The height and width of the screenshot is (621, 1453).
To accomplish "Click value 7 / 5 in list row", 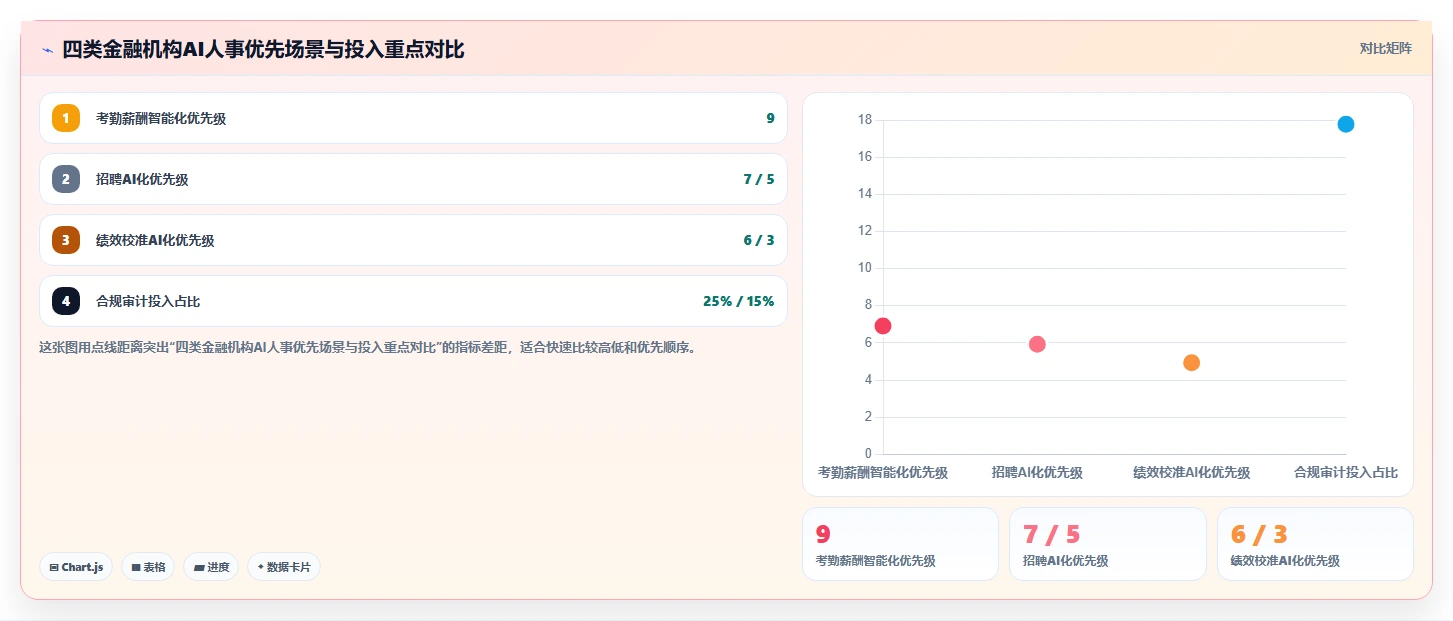I will (759, 179).
